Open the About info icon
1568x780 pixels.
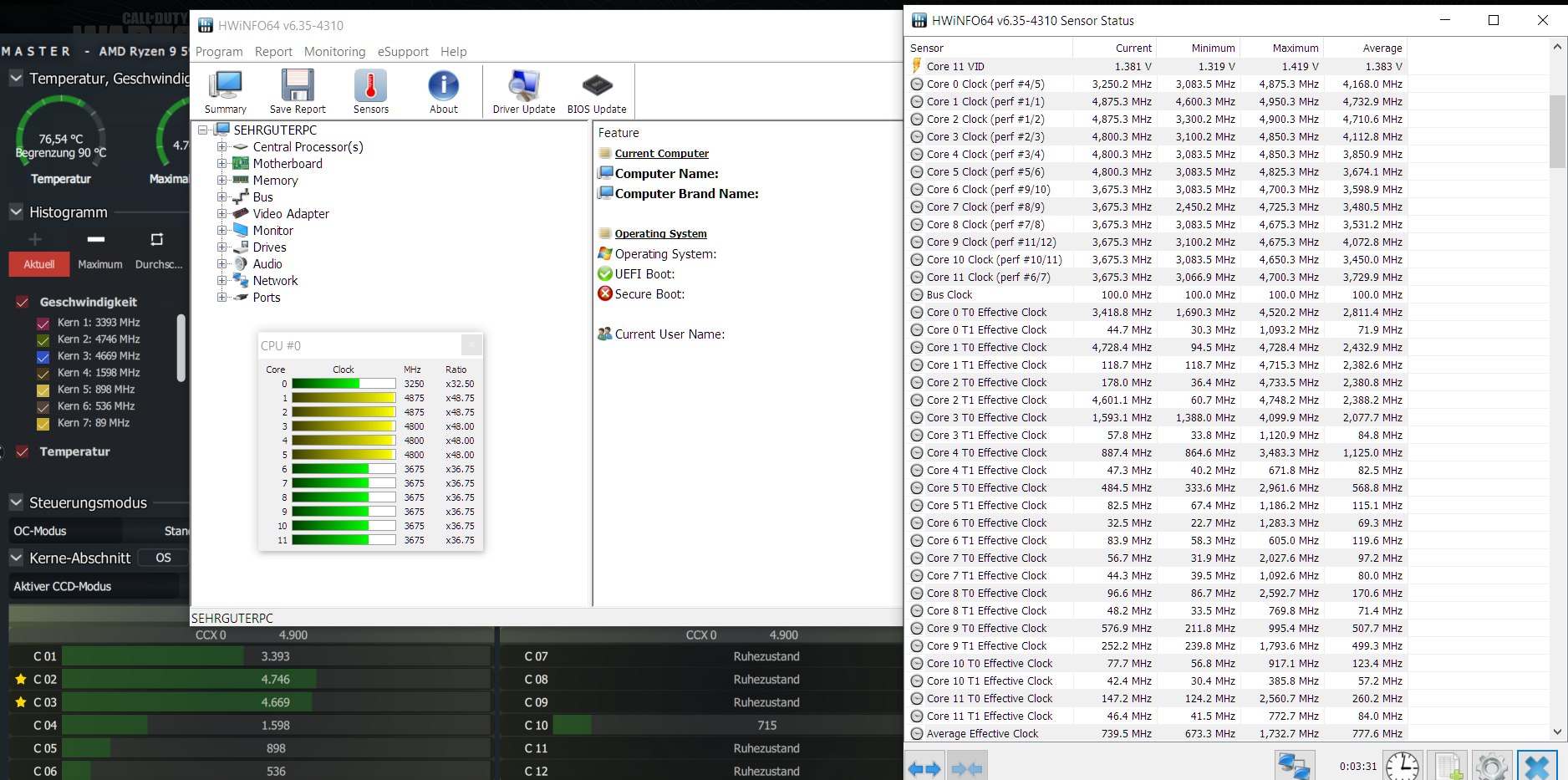click(x=444, y=92)
